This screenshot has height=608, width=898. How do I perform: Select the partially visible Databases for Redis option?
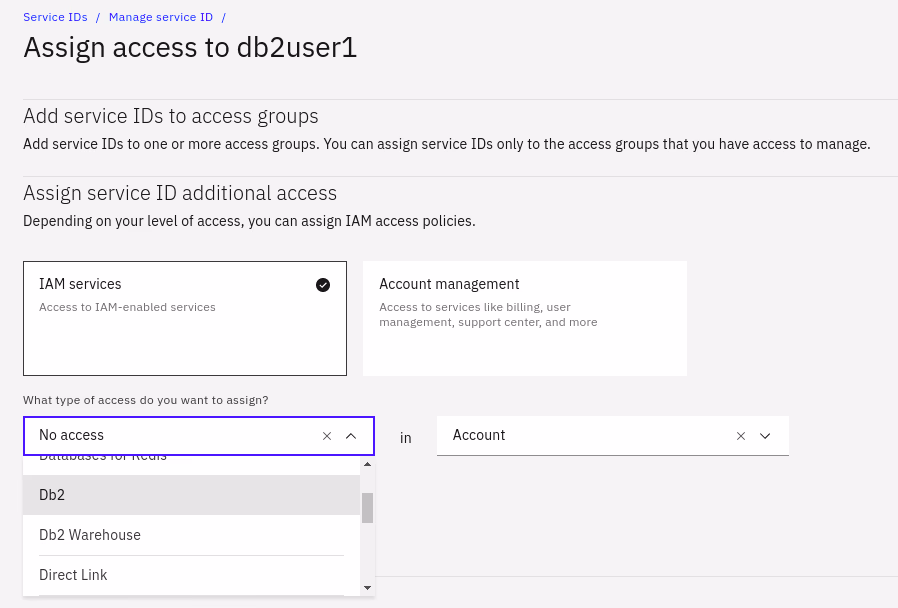(x=191, y=460)
